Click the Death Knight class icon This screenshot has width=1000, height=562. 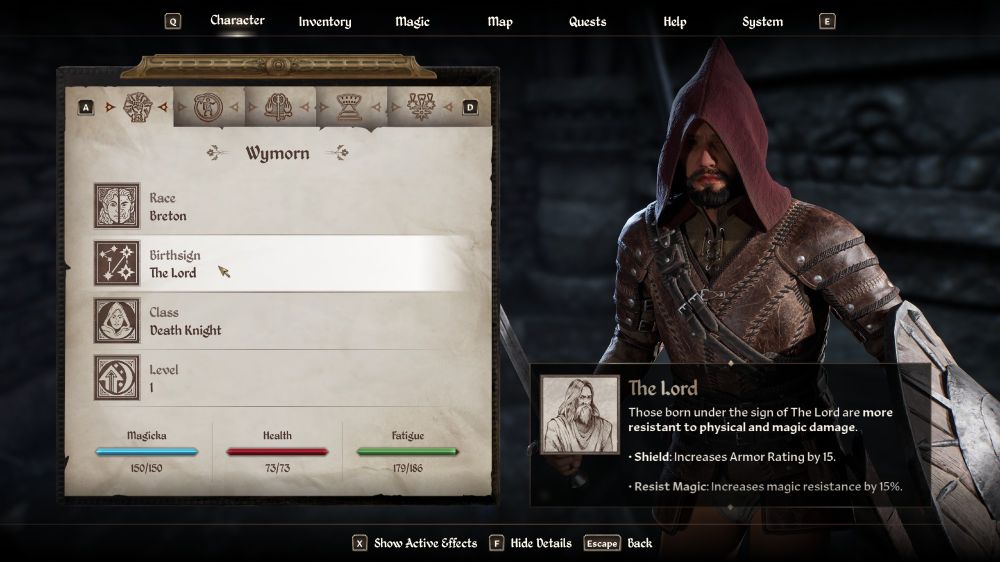(117, 320)
